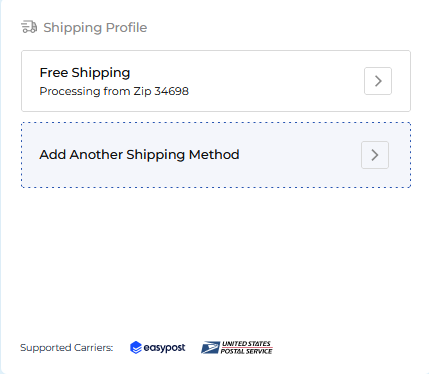Open Free Shipping details via its chevron
Image resolution: width=429 pixels, height=374 pixels.
pyautogui.click(x=378, y=81)
